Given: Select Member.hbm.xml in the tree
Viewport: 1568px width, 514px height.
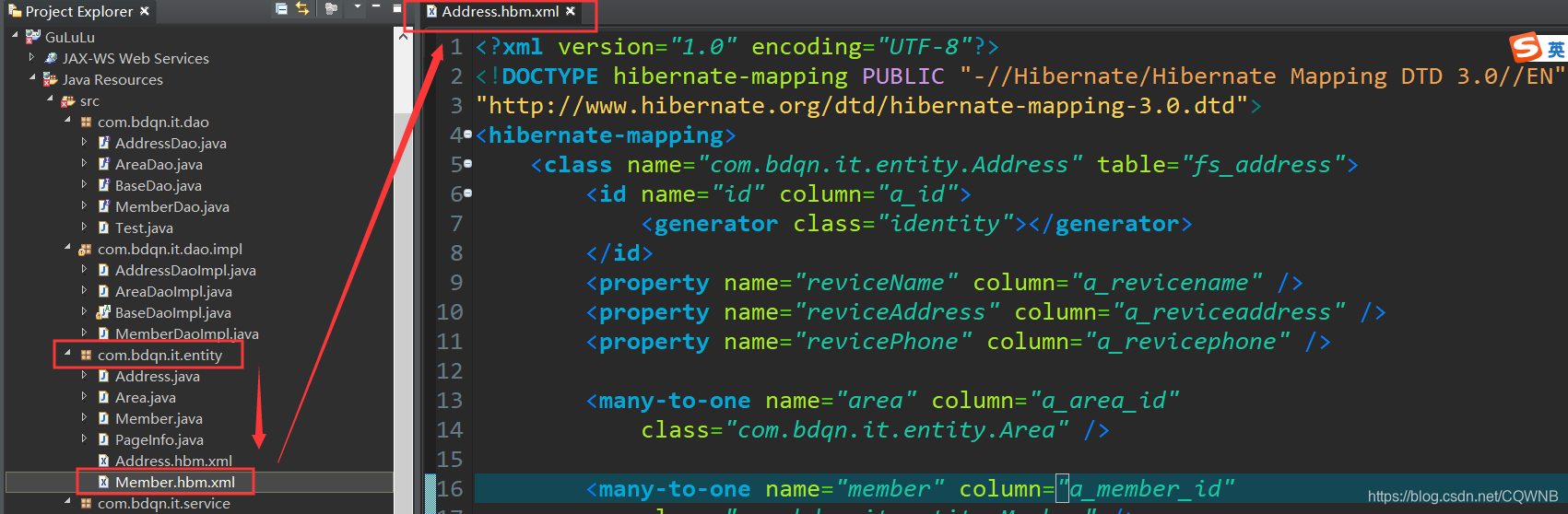Looking at the screenshot, I should 175,482.
